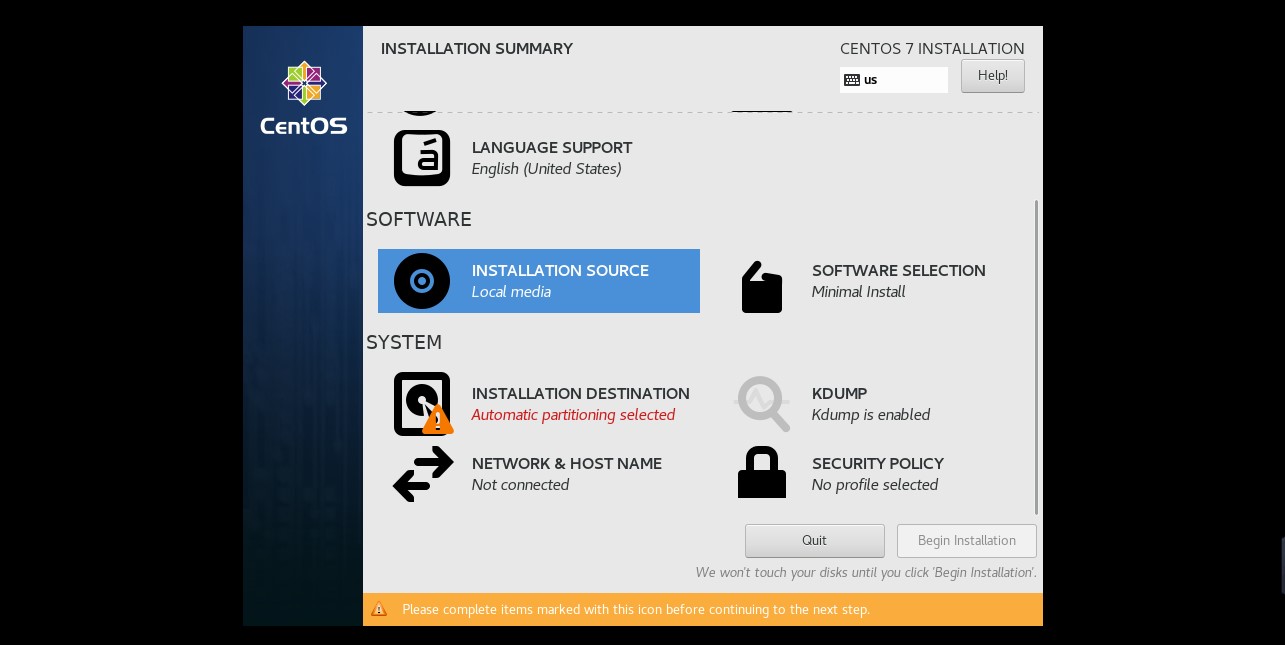Open Kdump magnifier icon
The width and height of the screenshot is (1285, 645).
click(x=763, y=404)
